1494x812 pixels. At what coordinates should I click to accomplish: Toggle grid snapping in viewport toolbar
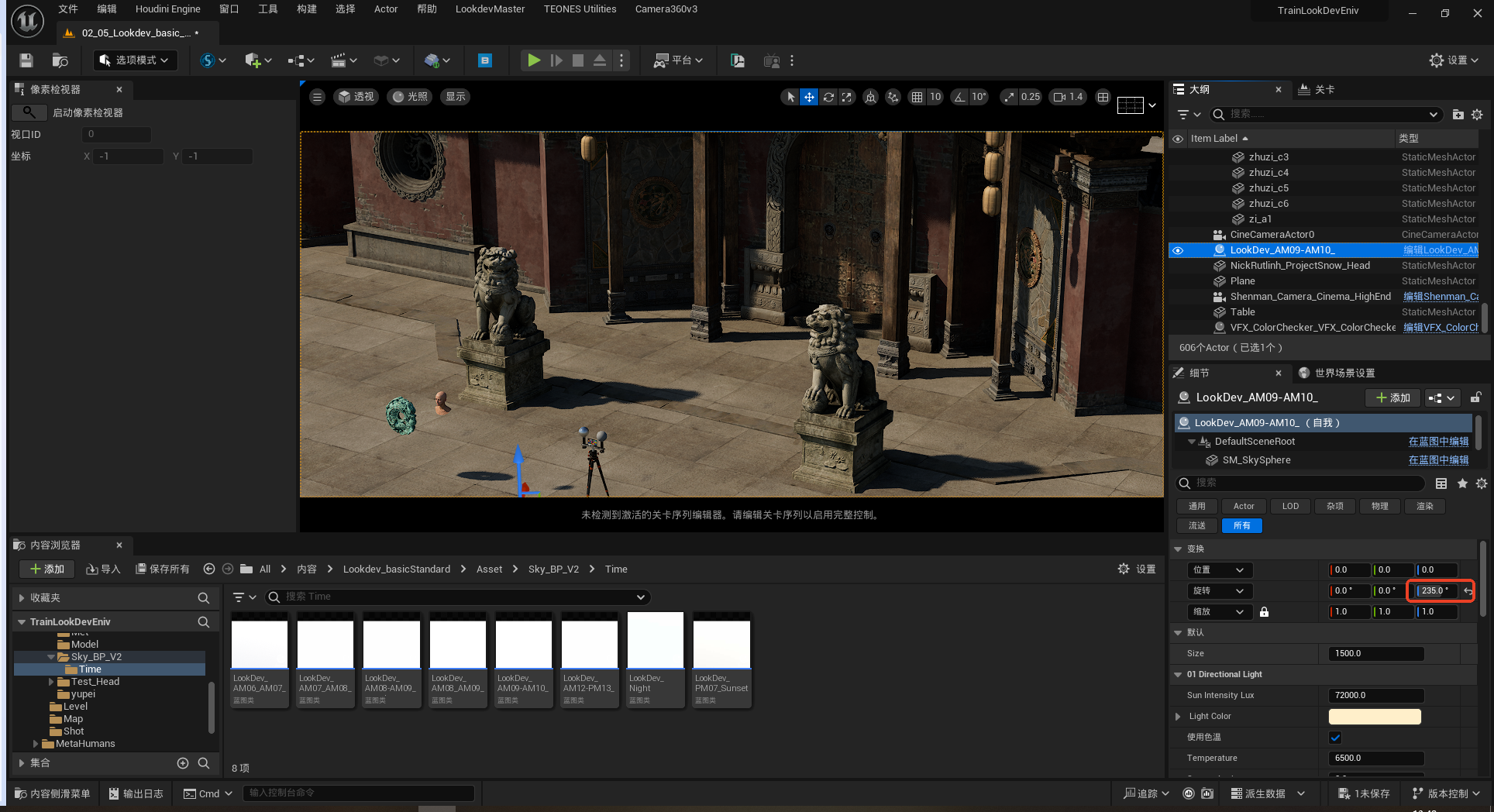point(917,97)
